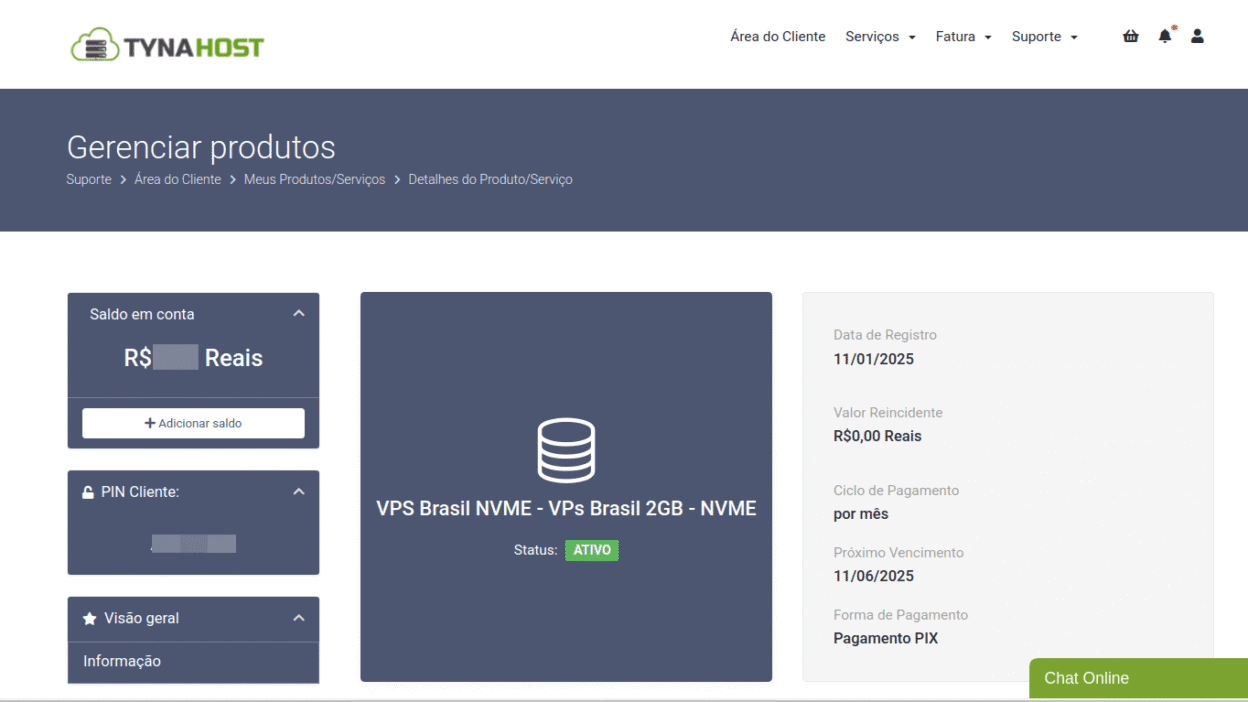Click the Adicionar saldo button
This screenshot has width=1248, height=702.
(193, 423)
